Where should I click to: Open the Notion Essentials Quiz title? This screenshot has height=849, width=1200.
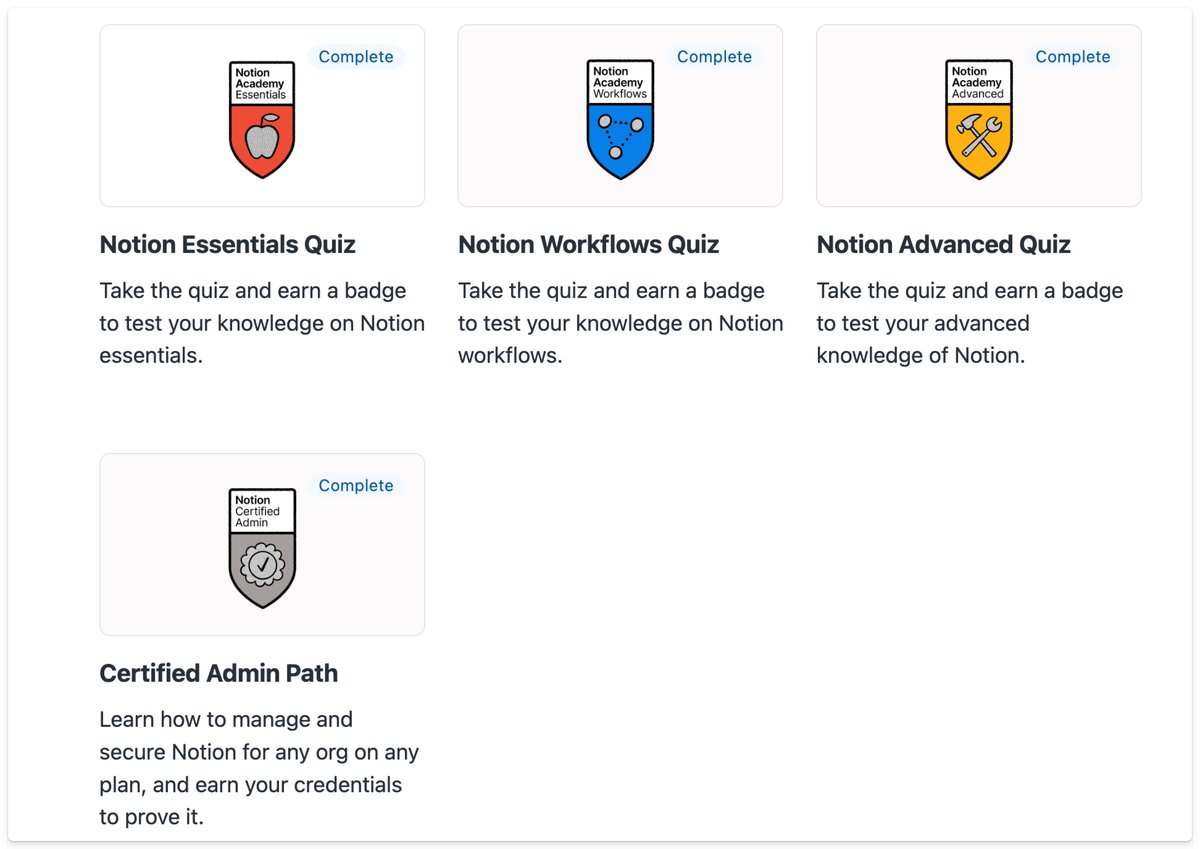click(x=227, y=245)
